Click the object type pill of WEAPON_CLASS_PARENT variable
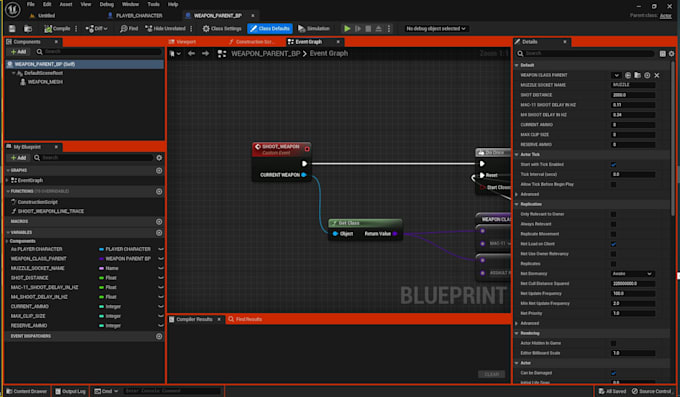Screen dimensions: 680x397 point(101,259)
